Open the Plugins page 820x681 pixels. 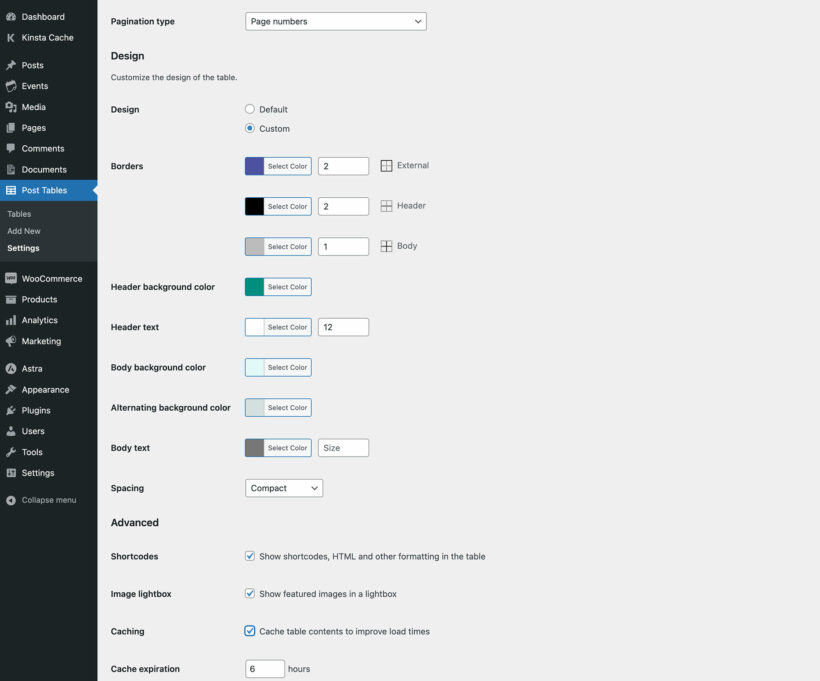pyautogui.click(x=35, y=410)
